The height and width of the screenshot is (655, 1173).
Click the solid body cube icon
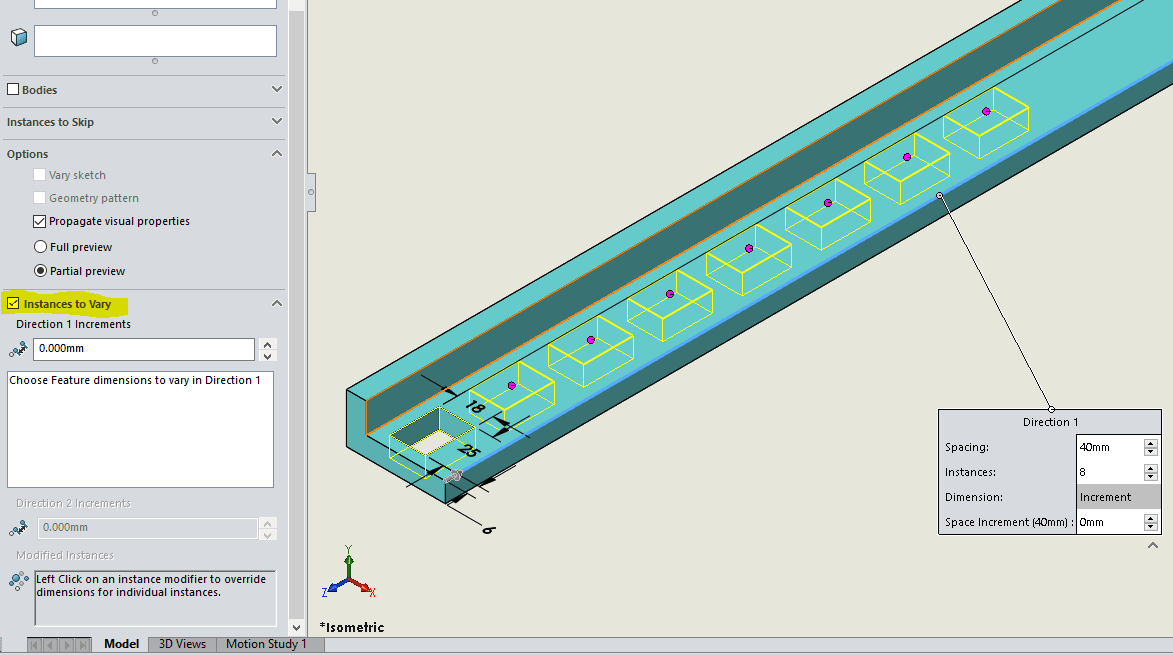pyautogui.click(x=18, y=38)
